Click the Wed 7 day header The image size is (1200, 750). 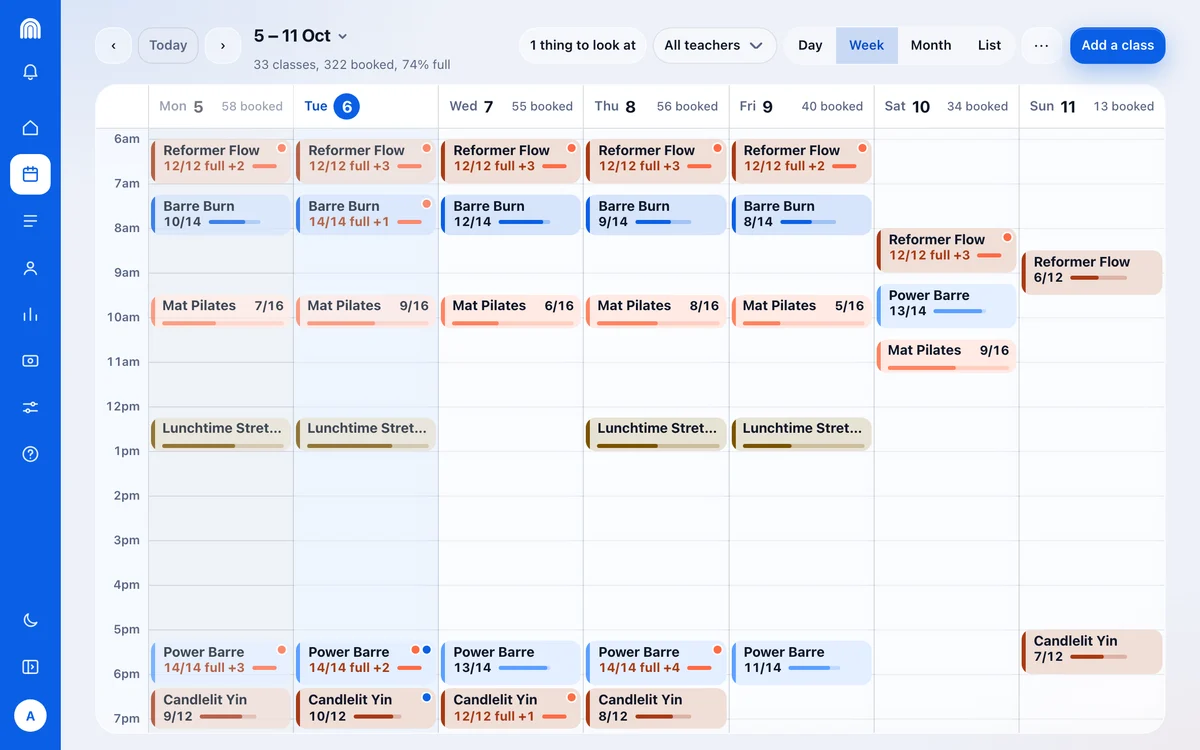(511, 106)
